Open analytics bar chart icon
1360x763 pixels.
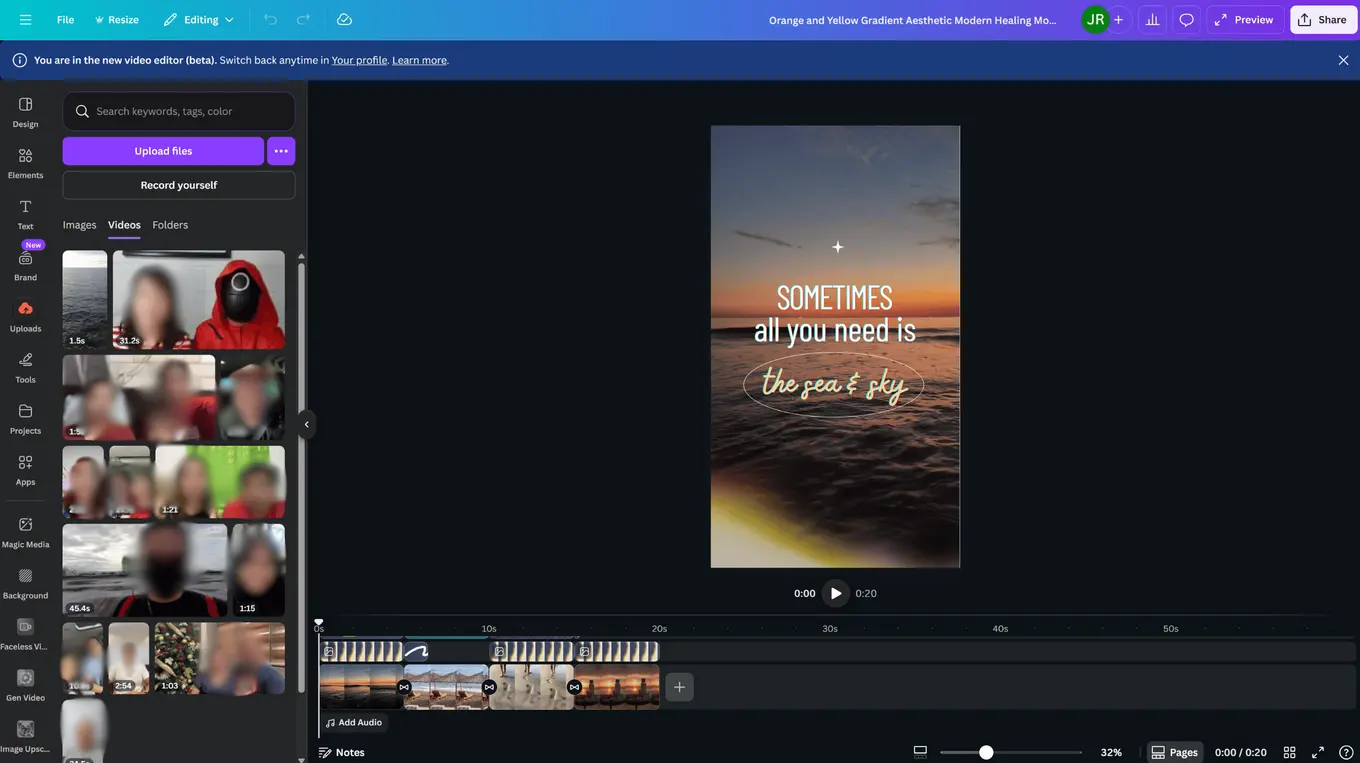coord(1152,20)
